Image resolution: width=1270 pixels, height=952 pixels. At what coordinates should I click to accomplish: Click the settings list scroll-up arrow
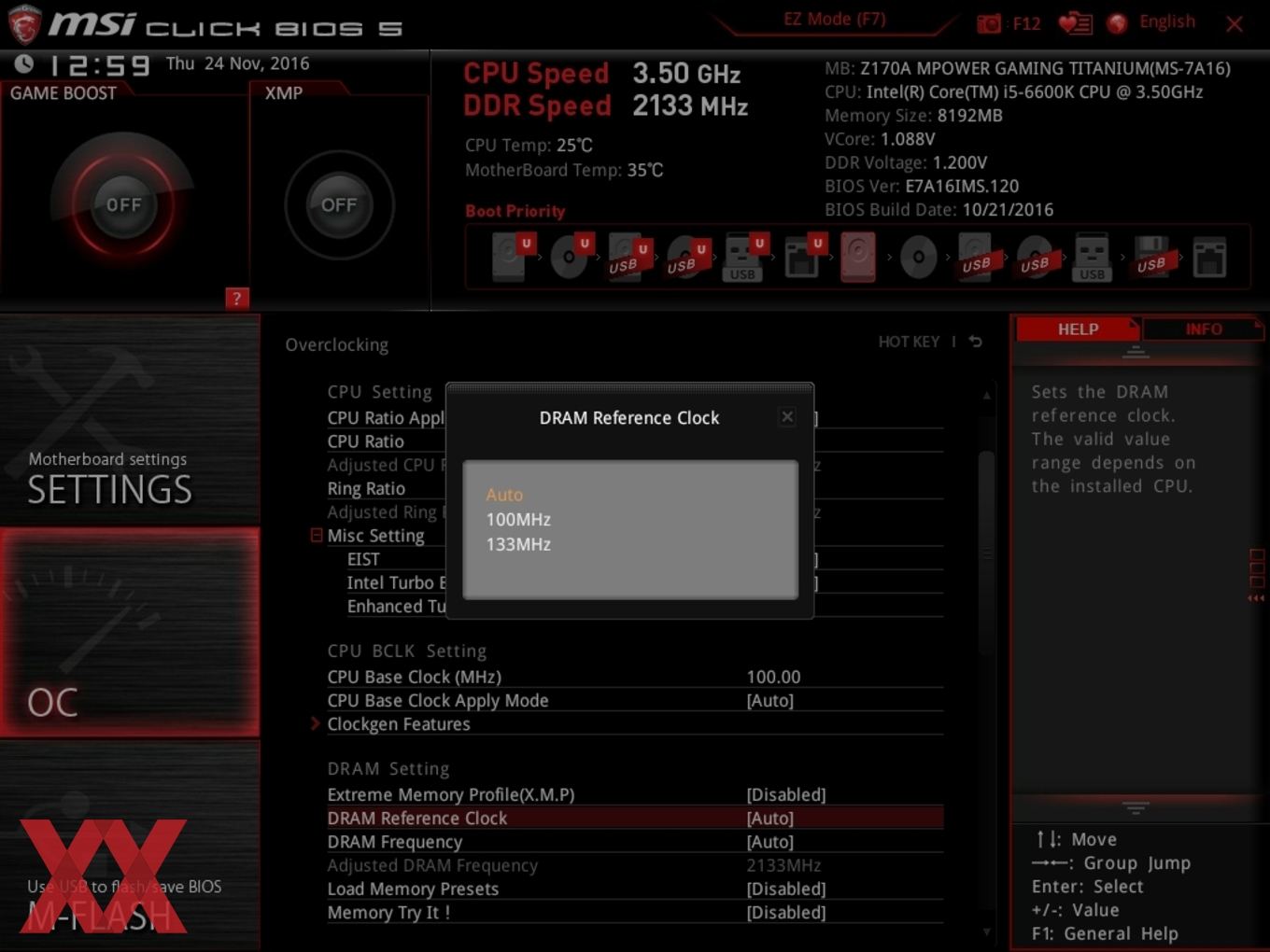point(986,396)
